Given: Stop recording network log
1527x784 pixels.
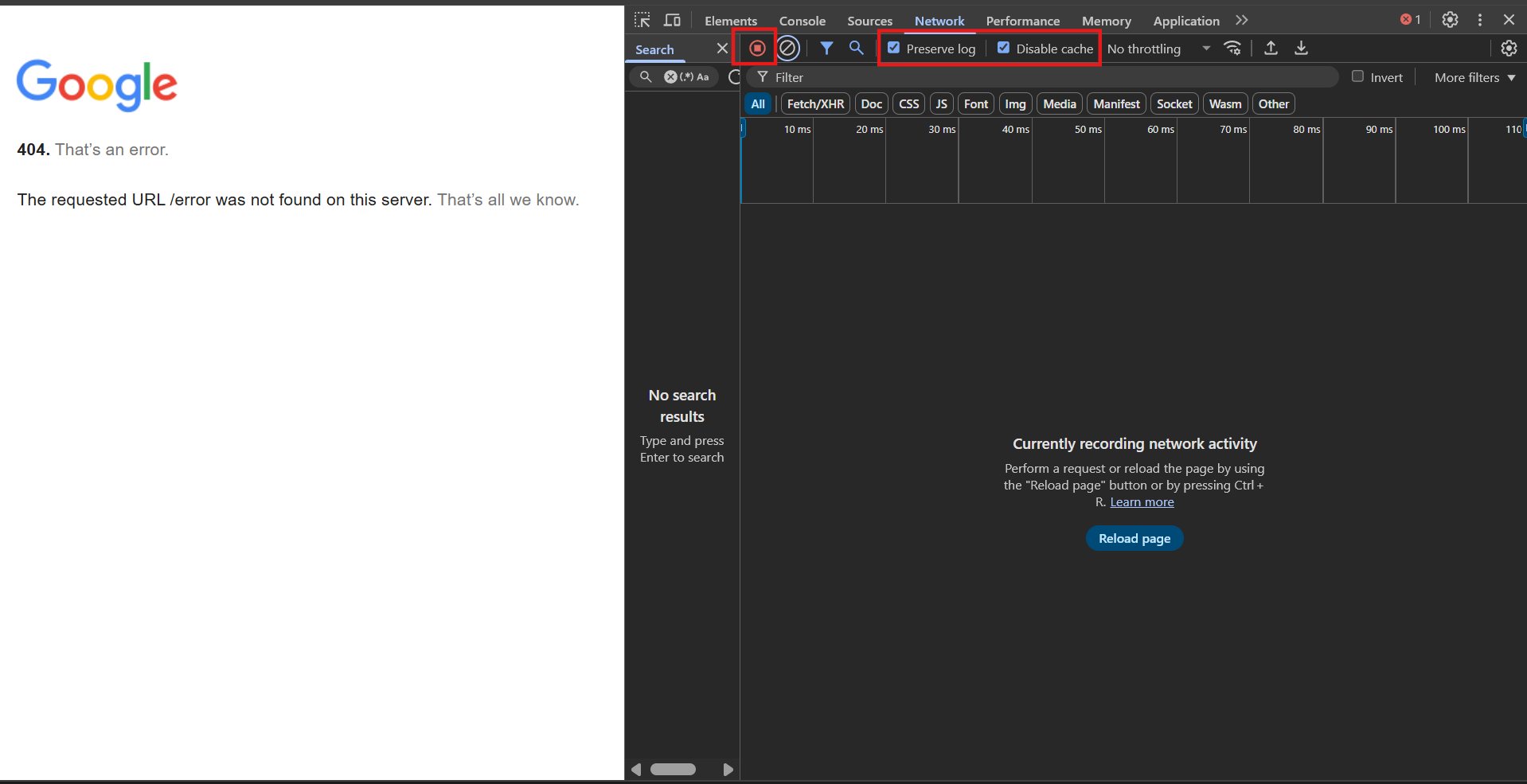Looking at the screenshot, I should 757,49.
